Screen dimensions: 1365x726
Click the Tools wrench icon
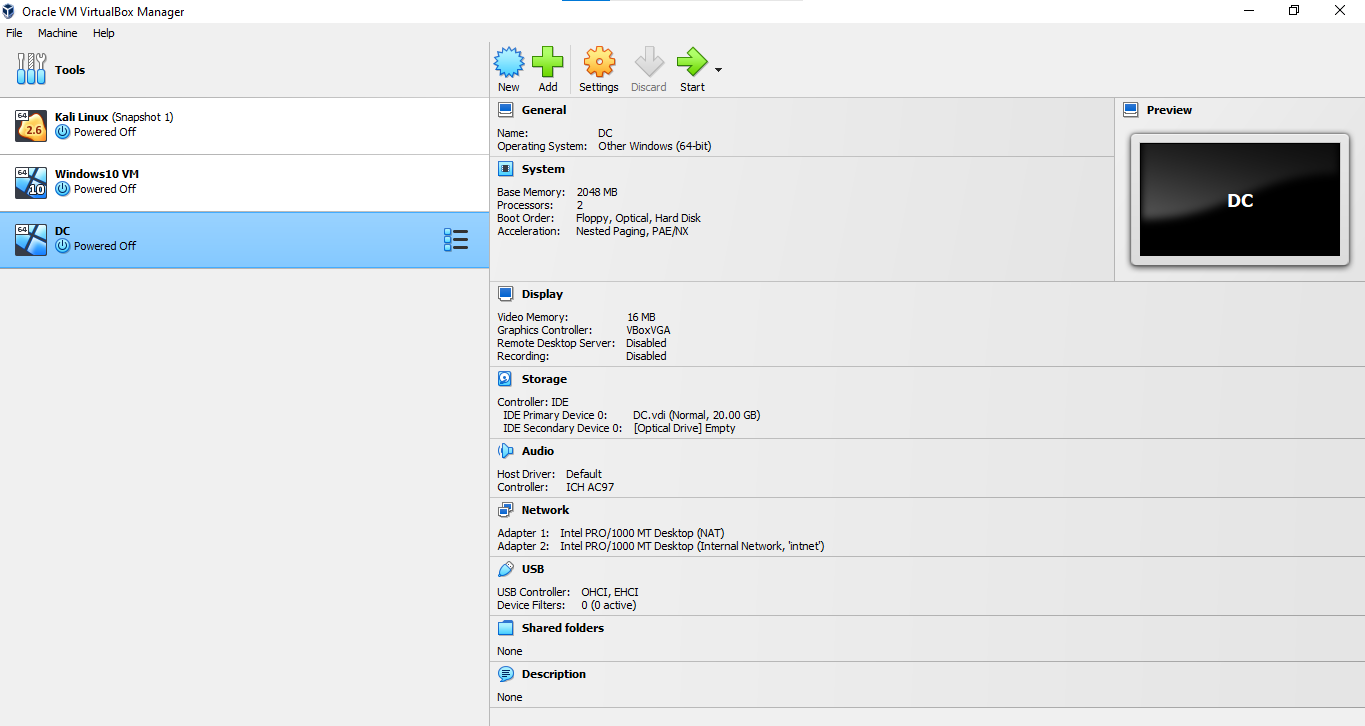pyautogui.click(x=31, y=70)
